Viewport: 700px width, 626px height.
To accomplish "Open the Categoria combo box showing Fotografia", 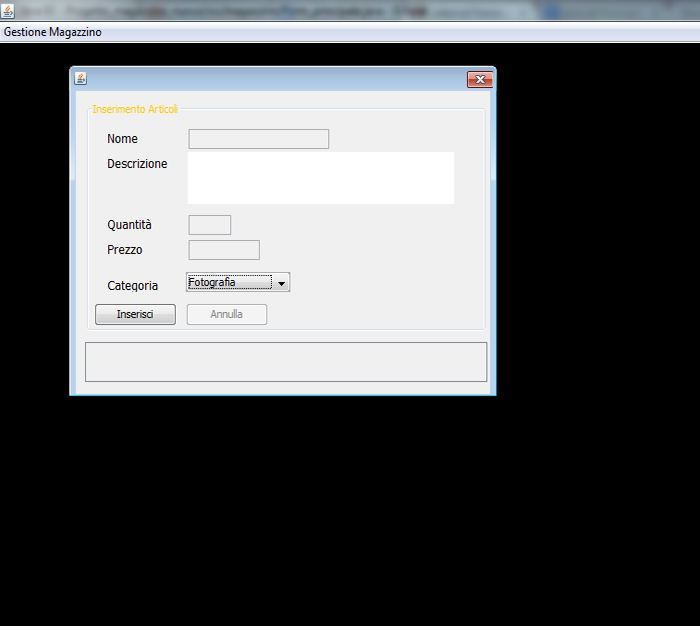I will 238,282.
